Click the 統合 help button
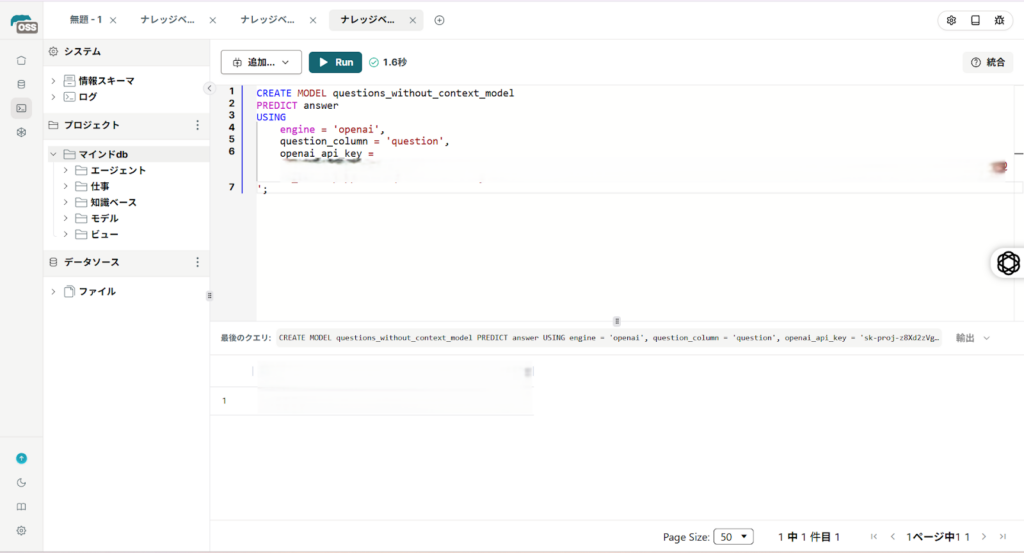Image resolution: width=1024 pixels, height=553 pixels. point(987,62)
